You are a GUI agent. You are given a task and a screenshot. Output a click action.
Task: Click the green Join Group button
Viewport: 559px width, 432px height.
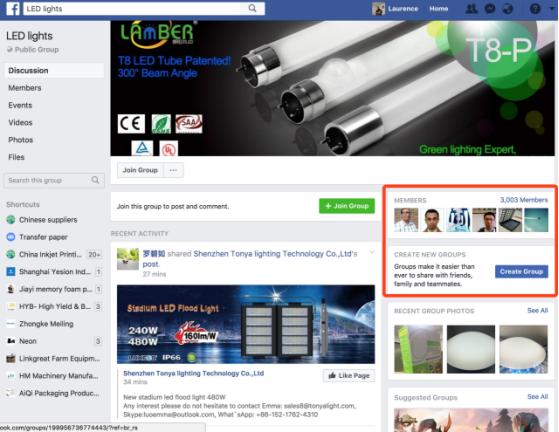(x=347, y=206)
